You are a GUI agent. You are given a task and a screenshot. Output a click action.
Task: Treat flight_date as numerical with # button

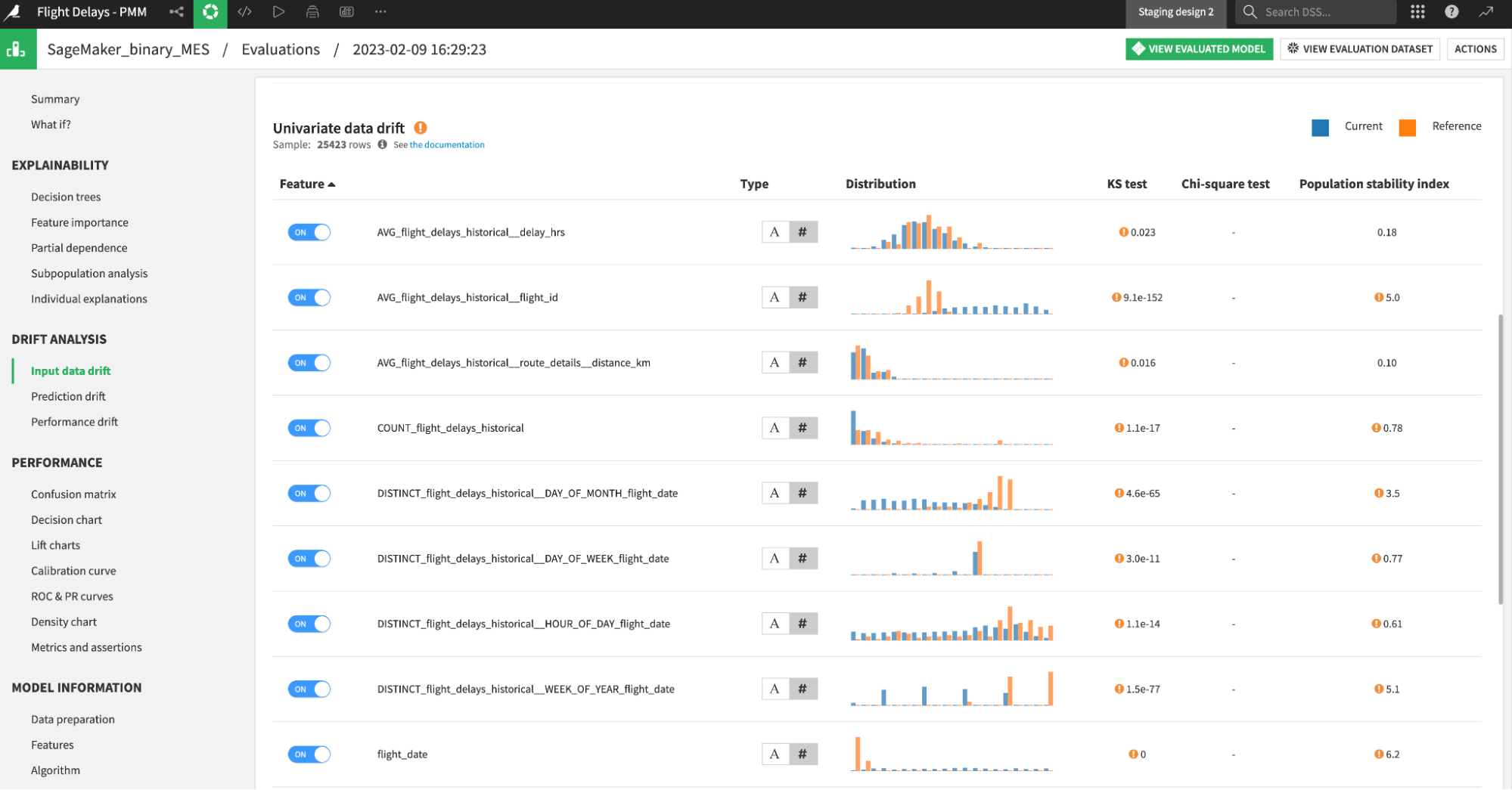point(803,754)
